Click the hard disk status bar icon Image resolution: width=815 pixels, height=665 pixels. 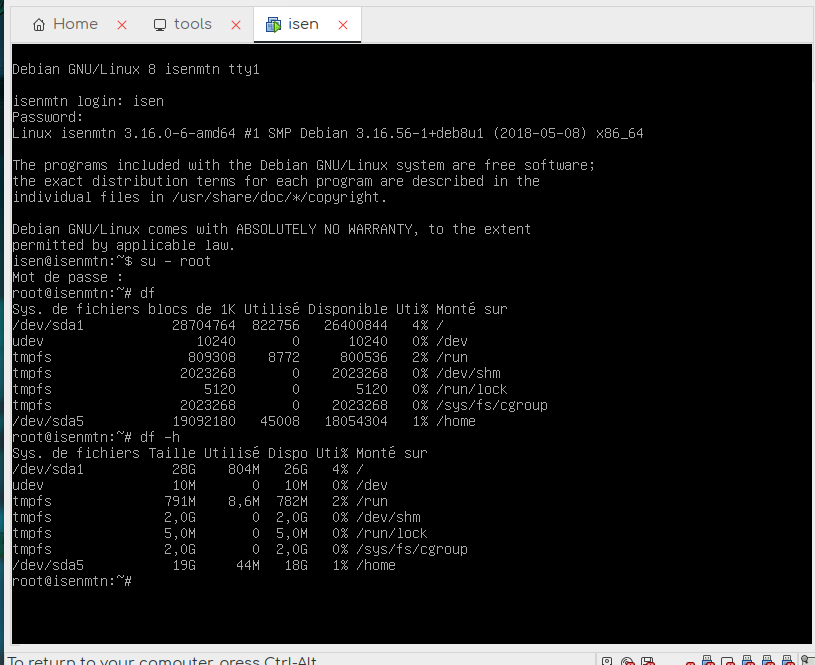tap(606, 660)
